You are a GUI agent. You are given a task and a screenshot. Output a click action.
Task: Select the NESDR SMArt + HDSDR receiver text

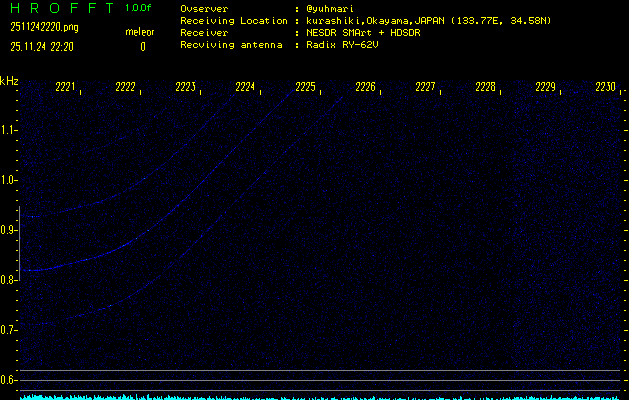click(x=364, y=32)
